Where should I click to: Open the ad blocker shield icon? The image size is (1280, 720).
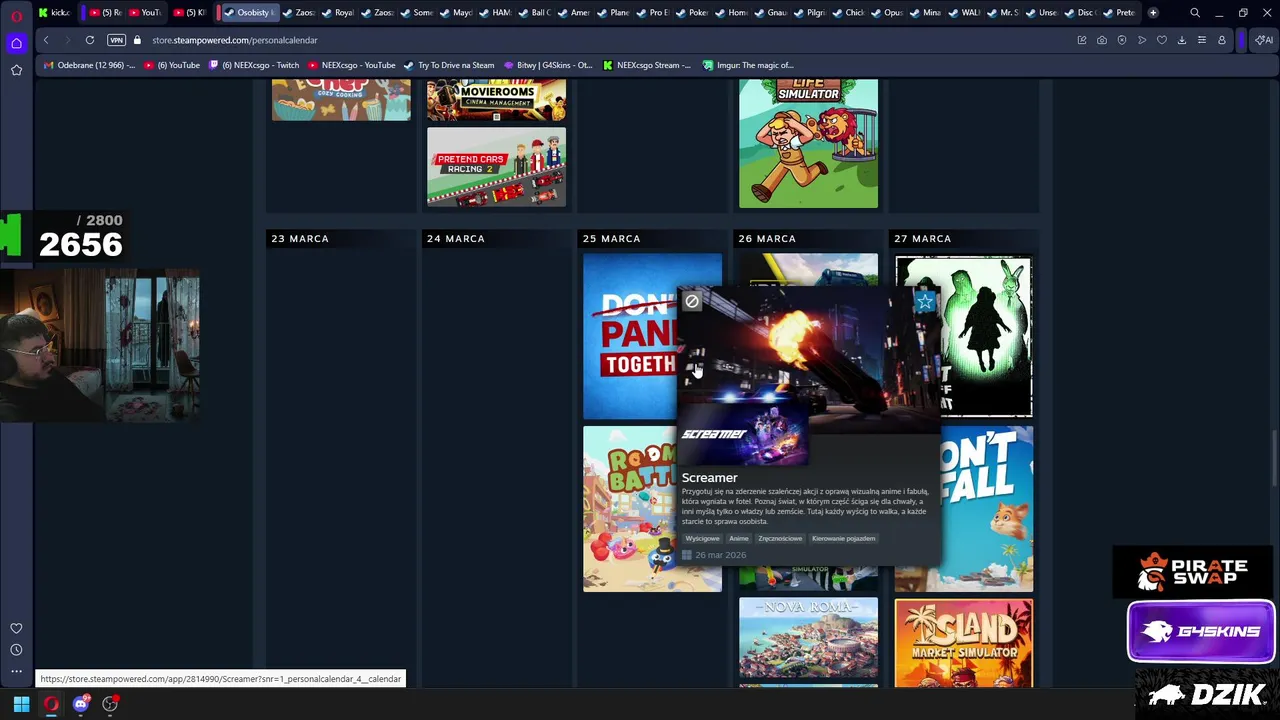(1122, 40)
